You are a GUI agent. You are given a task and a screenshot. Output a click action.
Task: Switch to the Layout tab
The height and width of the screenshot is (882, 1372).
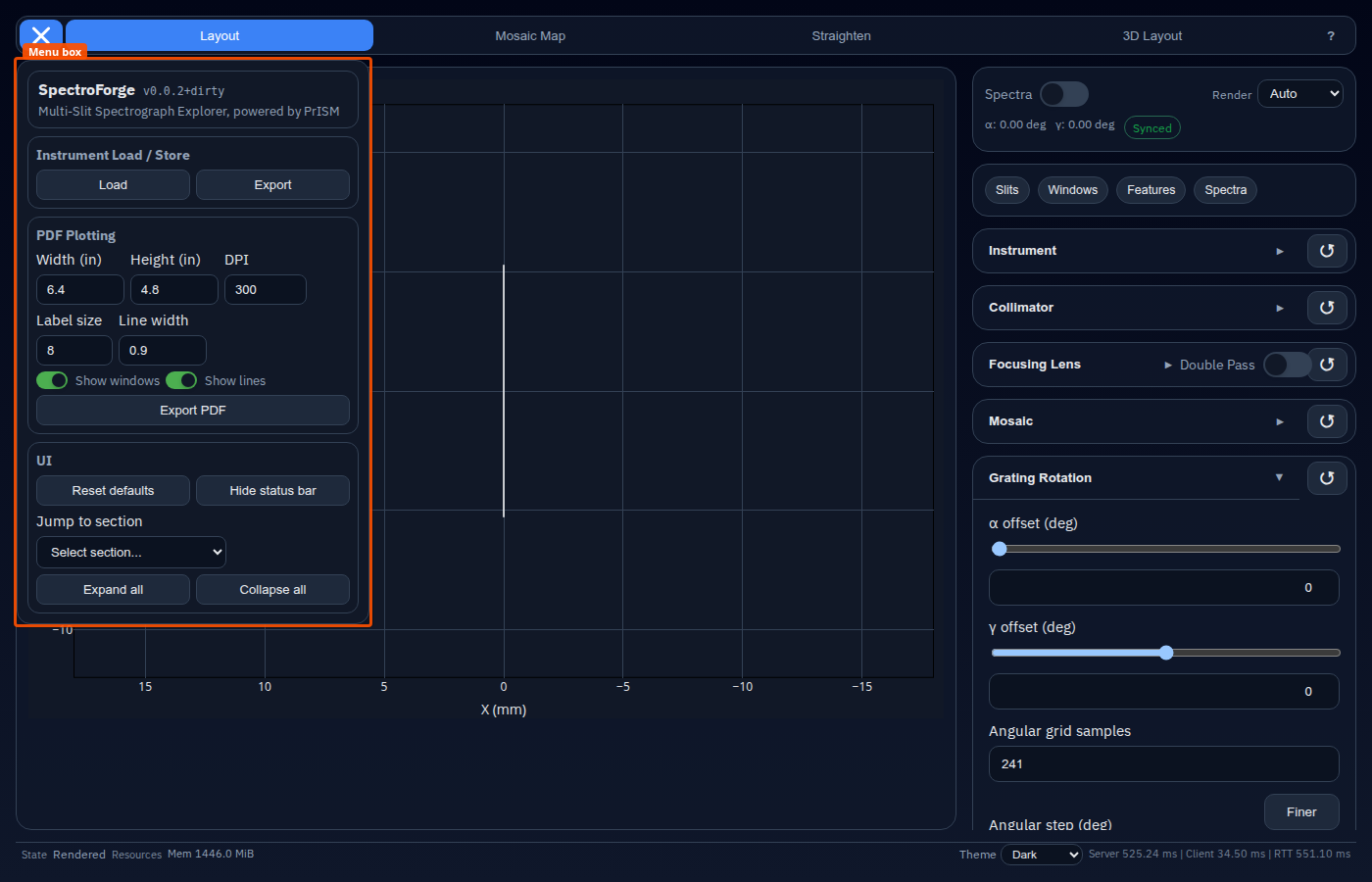click(220, 35)
